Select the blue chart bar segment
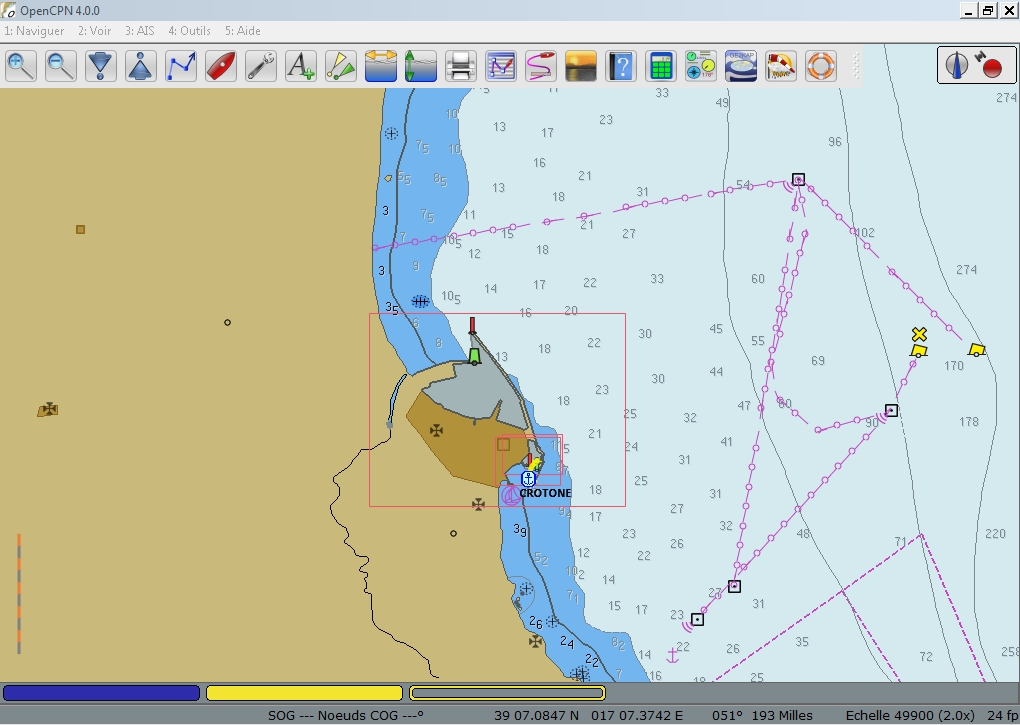The height and width of the screenshot is (725, 1020). [102, 693]
